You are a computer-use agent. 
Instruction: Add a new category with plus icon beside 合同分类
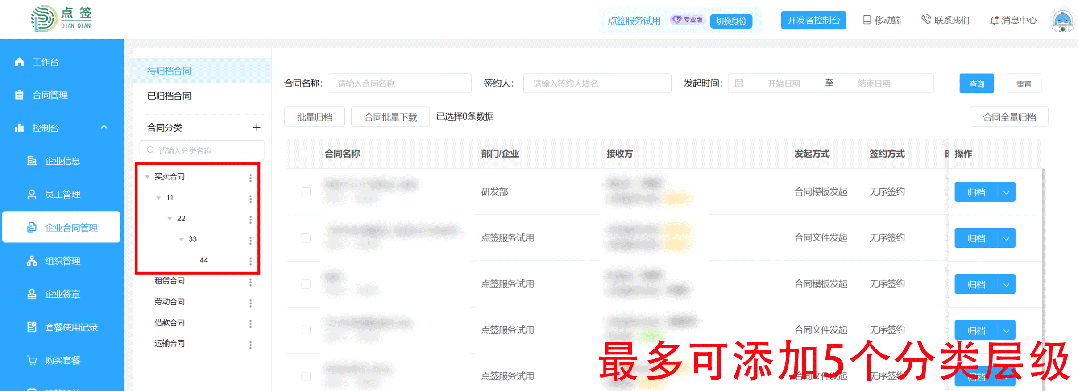click(x=256, y=128)
